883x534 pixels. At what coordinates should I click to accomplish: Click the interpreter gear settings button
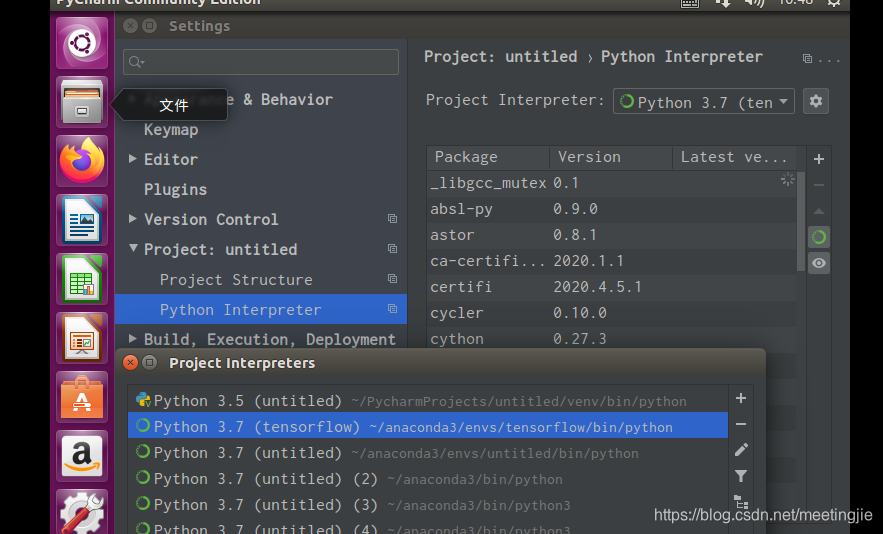point(815,101)
